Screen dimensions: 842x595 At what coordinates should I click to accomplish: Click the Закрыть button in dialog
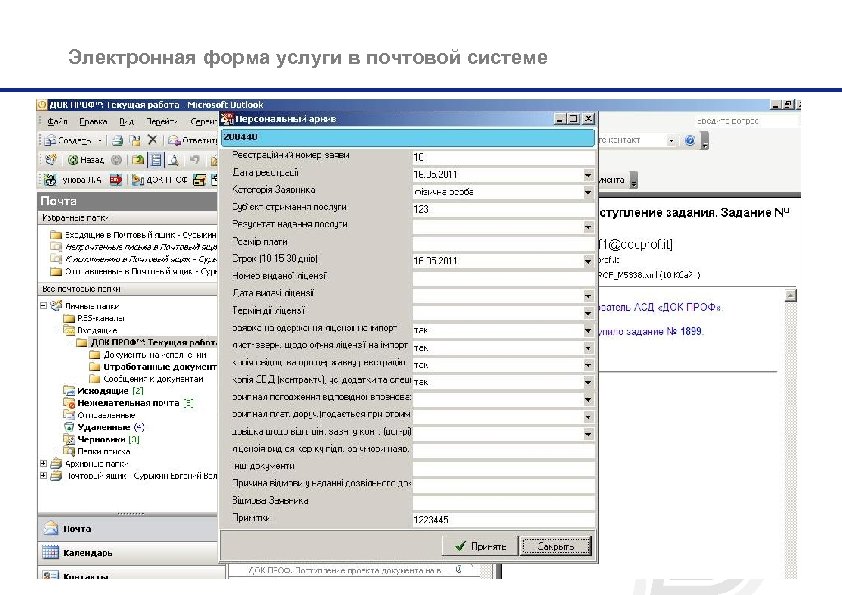[556, 546]
